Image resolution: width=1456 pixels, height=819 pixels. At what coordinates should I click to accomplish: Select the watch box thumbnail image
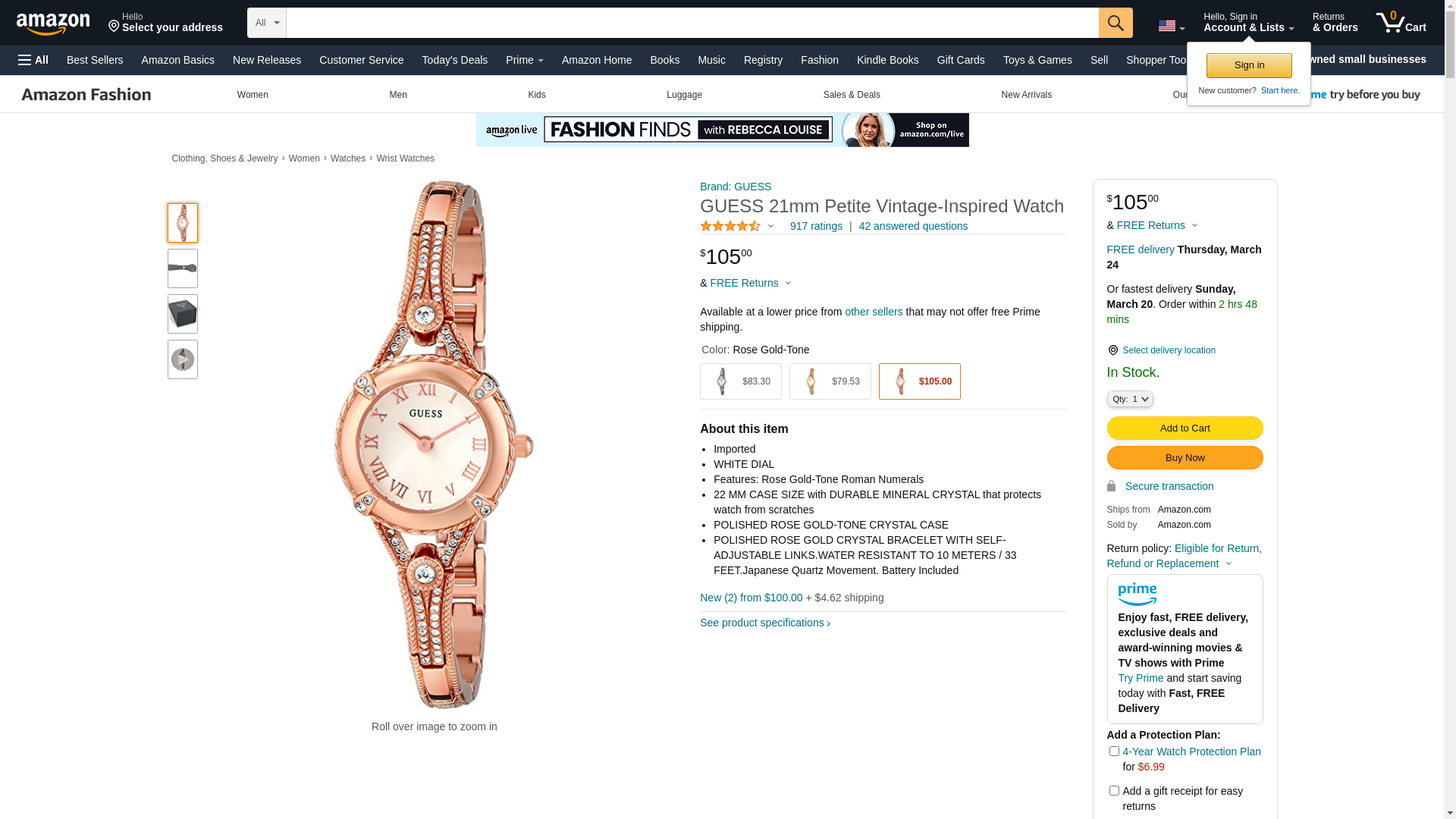183,314
